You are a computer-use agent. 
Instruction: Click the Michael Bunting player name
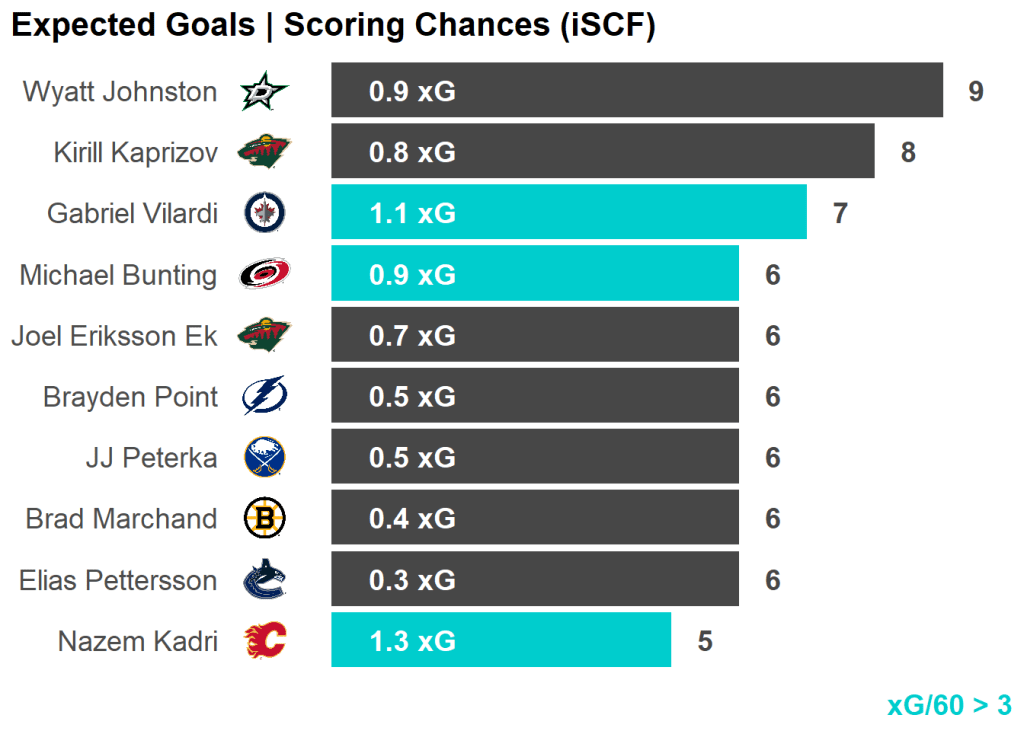coord(118,275)
